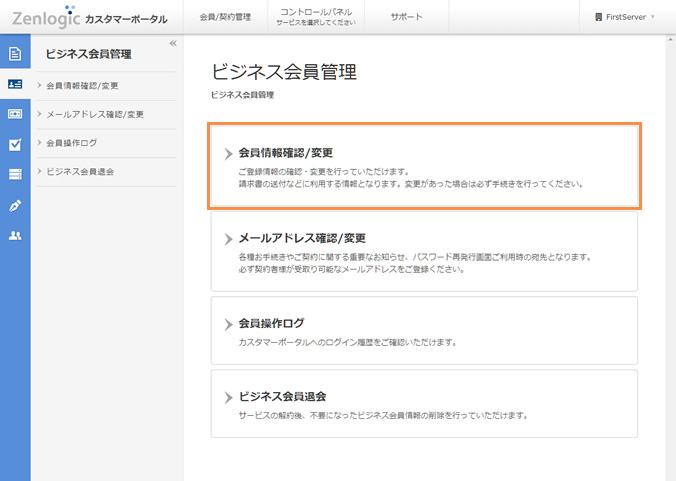Open the server stack sidebar icon

15,175
